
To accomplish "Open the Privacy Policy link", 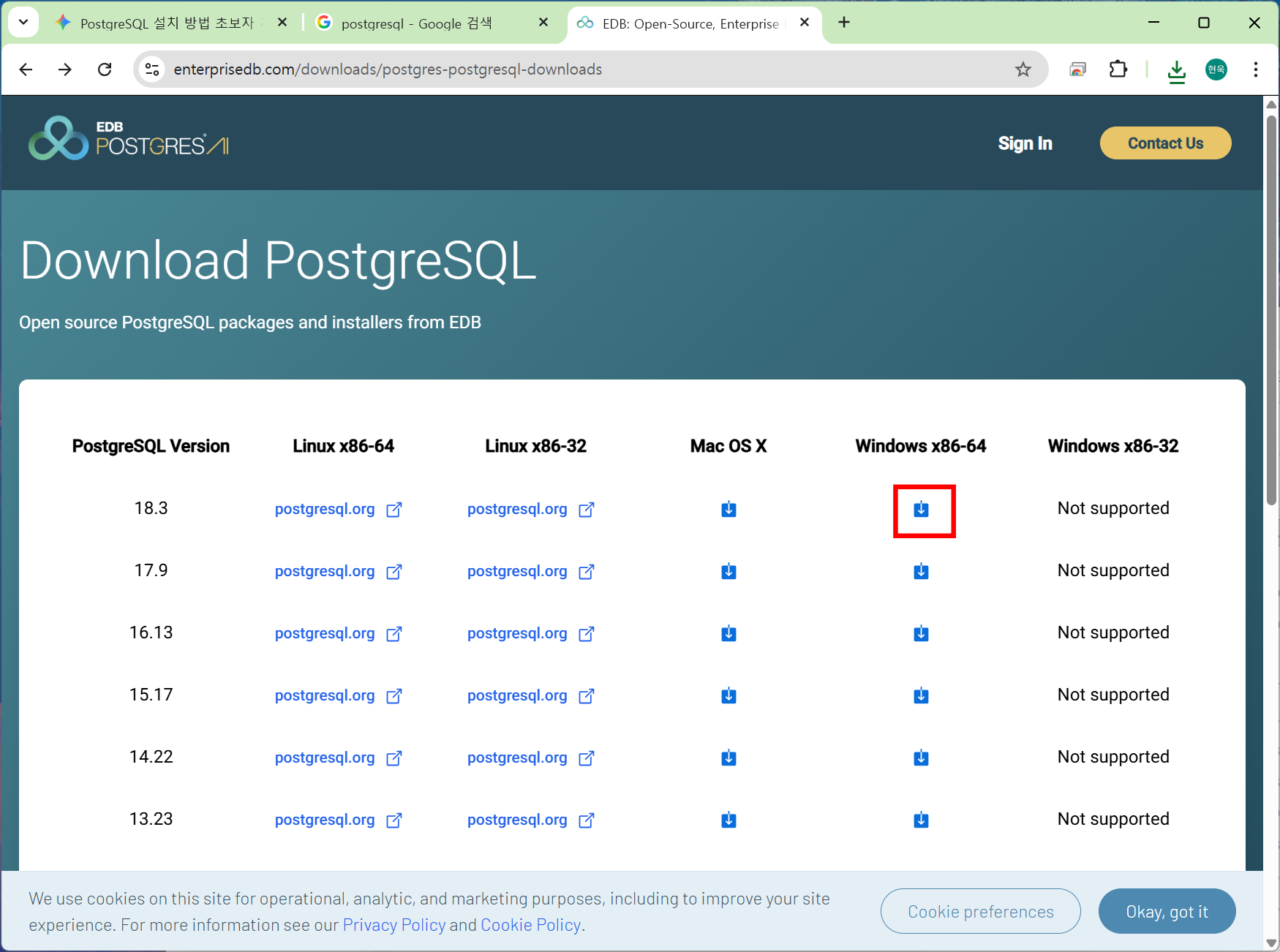I will [394, 925].
